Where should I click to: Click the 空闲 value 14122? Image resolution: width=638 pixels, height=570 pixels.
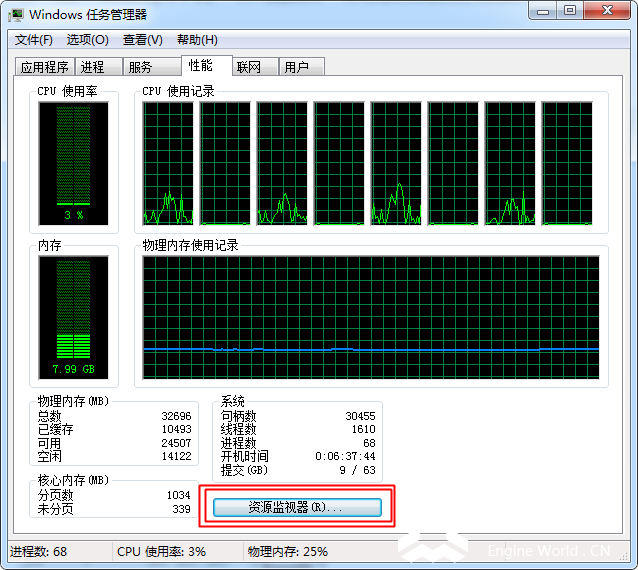pos(176,456)
